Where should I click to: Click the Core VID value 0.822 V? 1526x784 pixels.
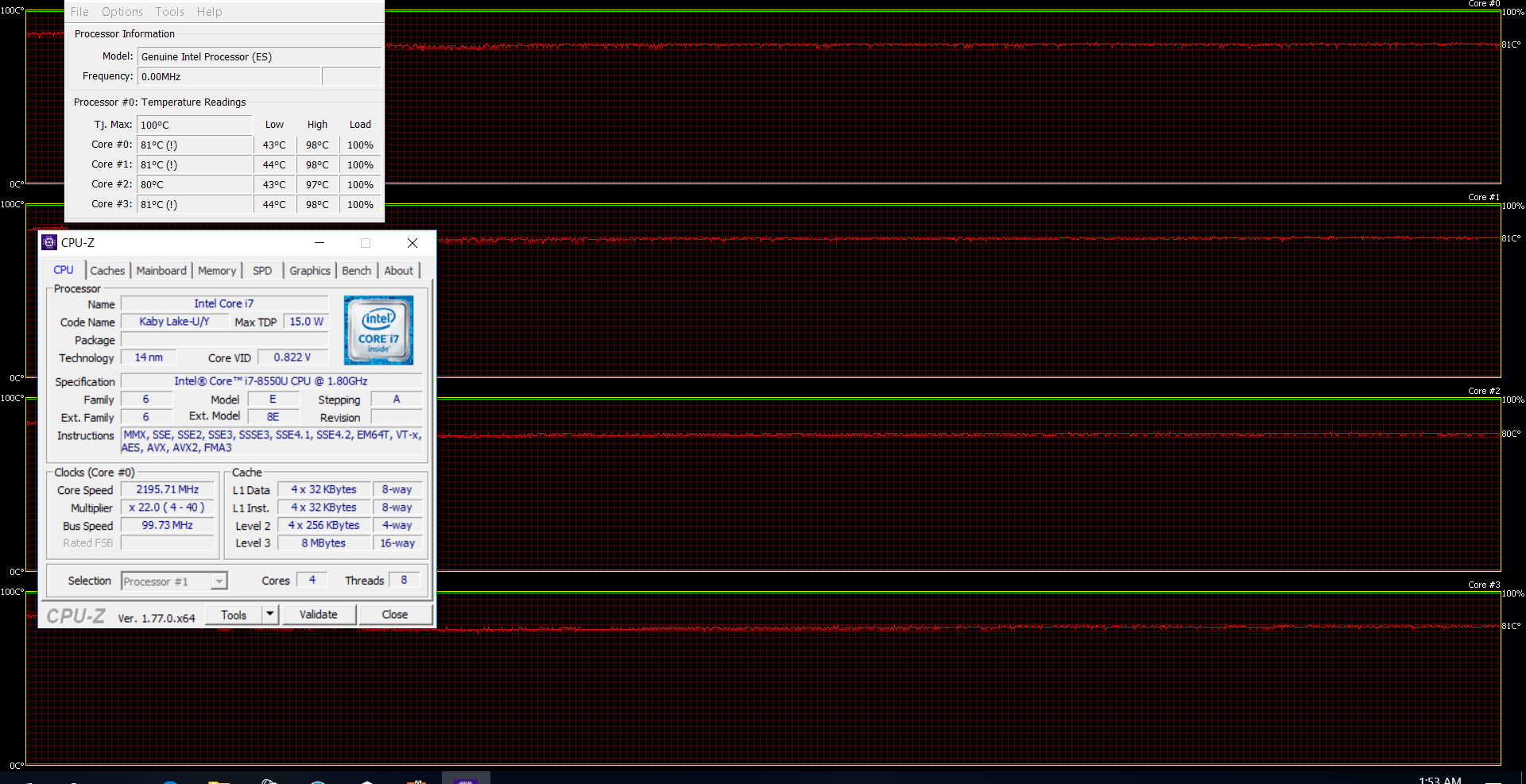292,357
